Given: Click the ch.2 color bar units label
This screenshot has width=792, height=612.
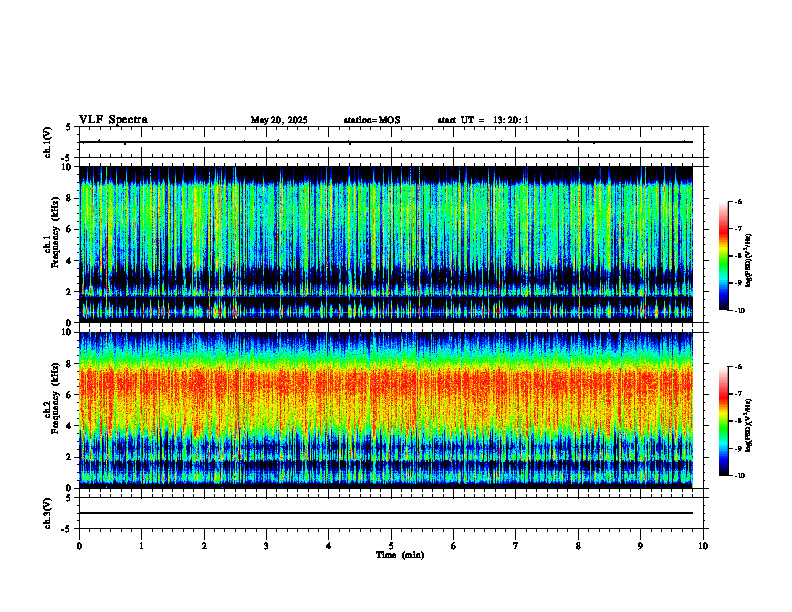Looking at the screenshot, I should click(x=749, y=425).
